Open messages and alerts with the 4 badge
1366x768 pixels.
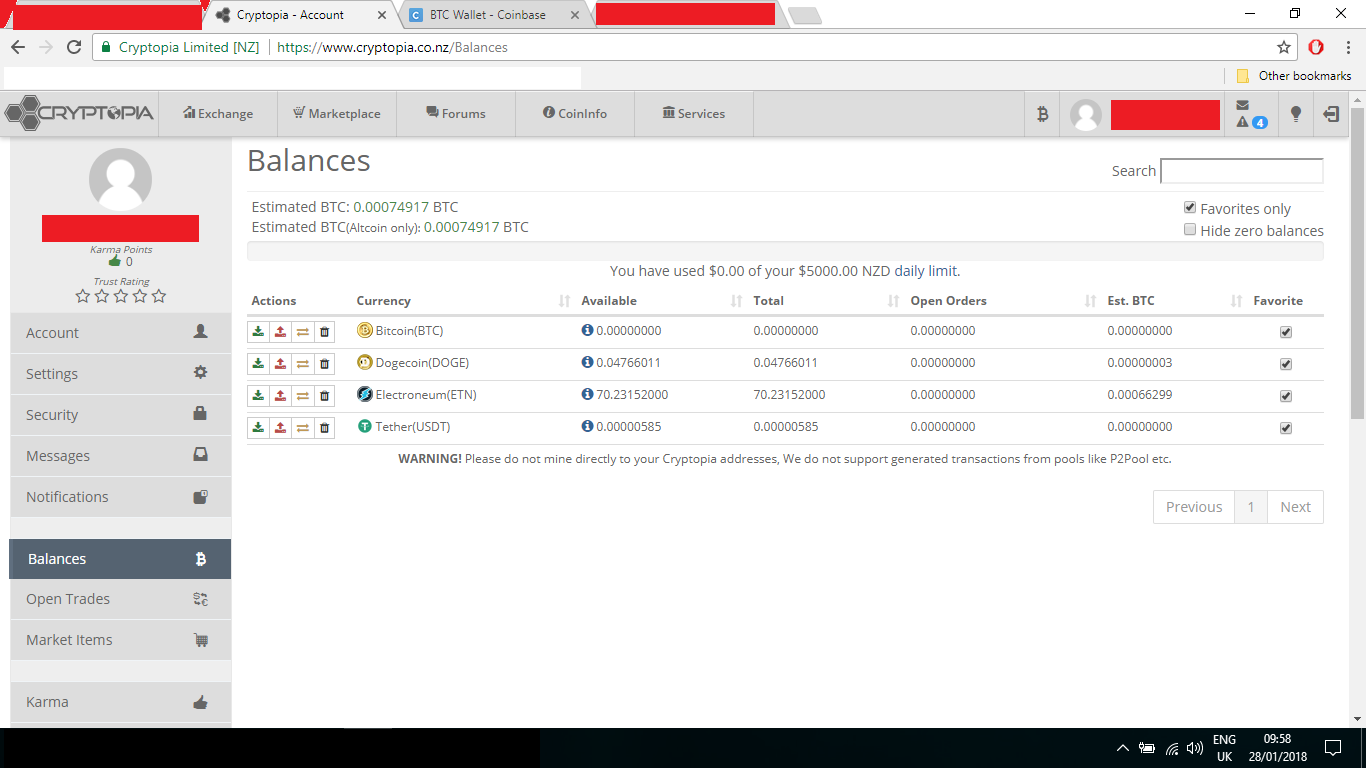click(x=1250, y=114)
